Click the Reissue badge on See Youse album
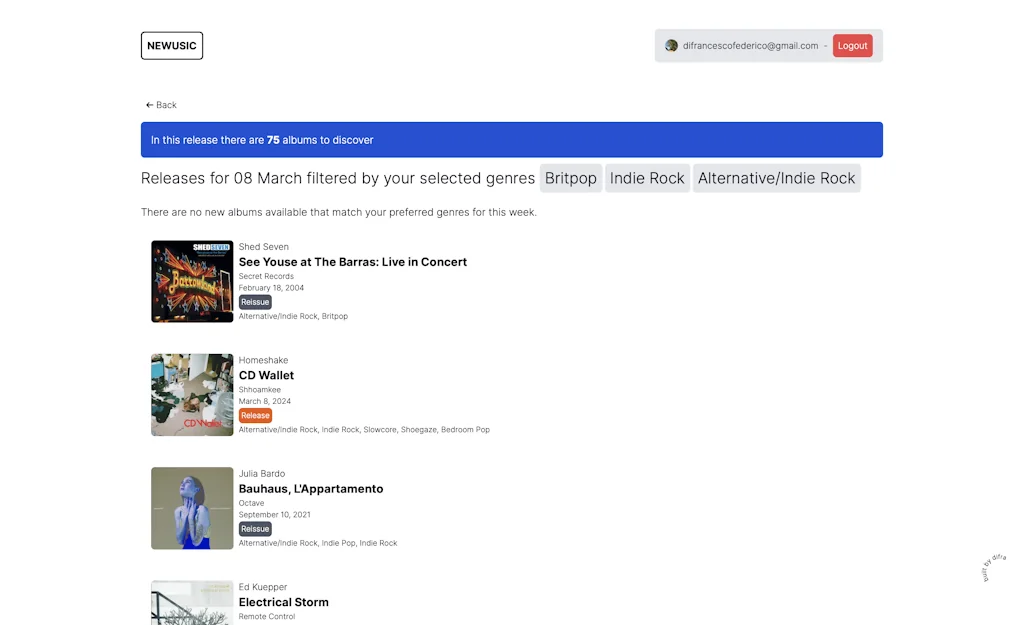This screenshot has width=1024, height=625. [254, 301]
